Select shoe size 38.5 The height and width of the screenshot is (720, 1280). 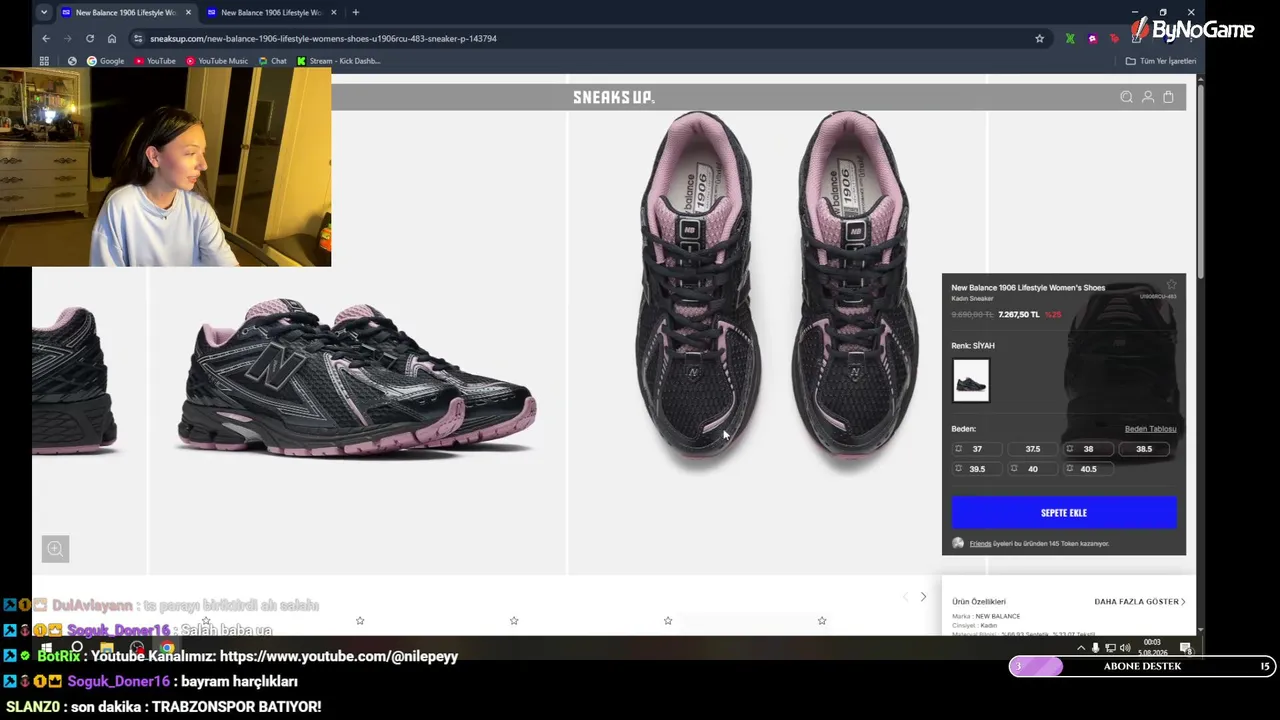[x=1144, y=449]
